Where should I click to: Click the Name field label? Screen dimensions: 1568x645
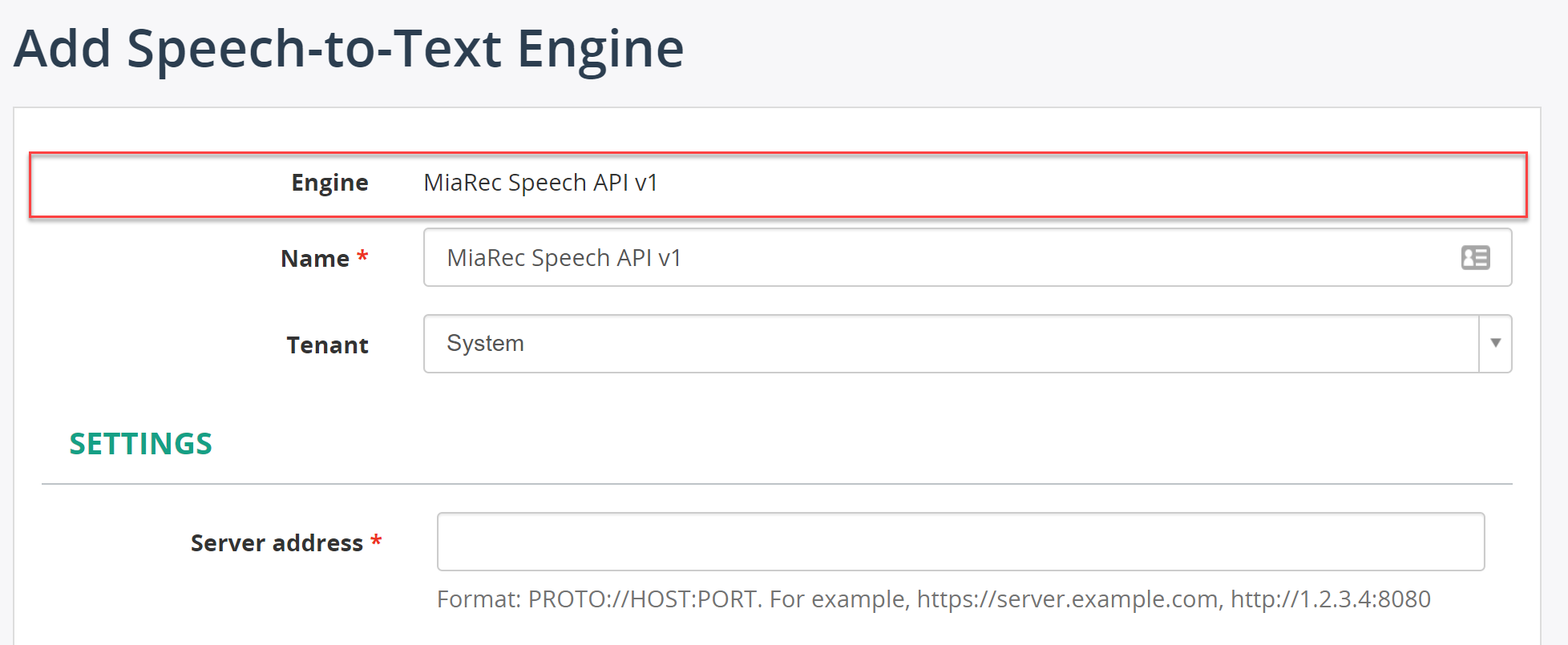[315, 259]
